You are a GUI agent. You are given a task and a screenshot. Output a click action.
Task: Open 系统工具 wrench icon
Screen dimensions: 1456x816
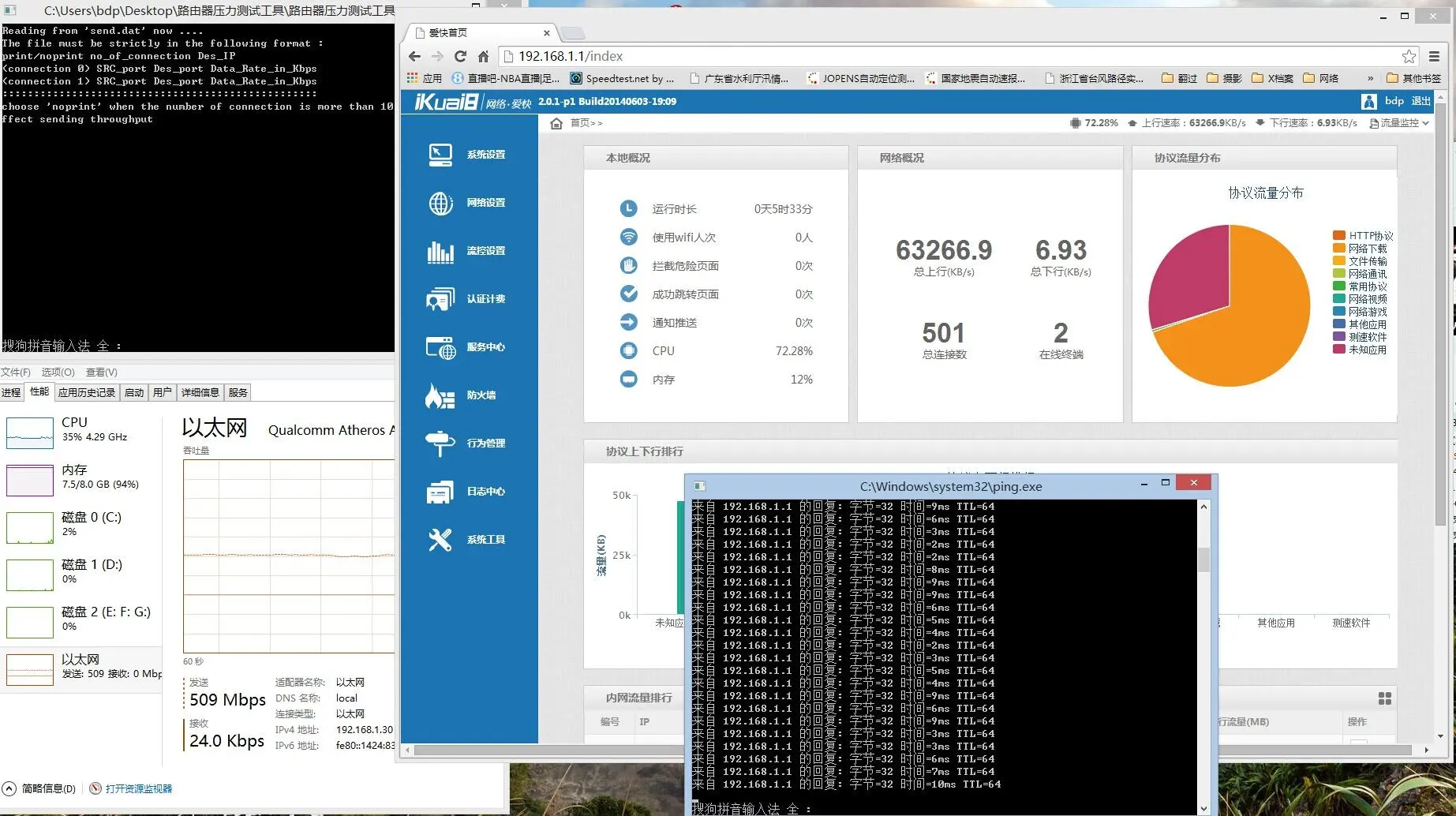point(440,540)
